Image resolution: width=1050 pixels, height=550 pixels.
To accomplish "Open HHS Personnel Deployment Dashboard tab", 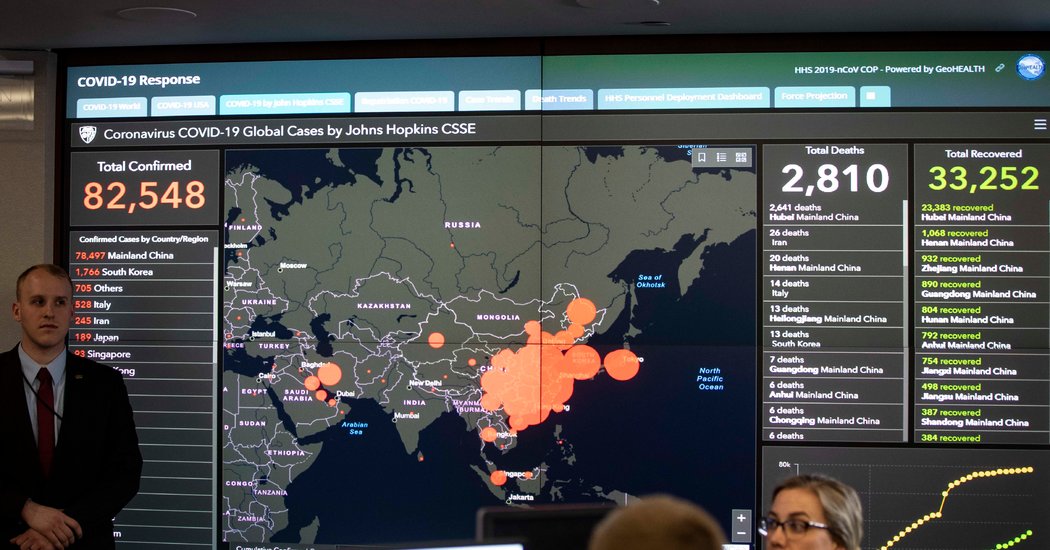I will point(683,97).
